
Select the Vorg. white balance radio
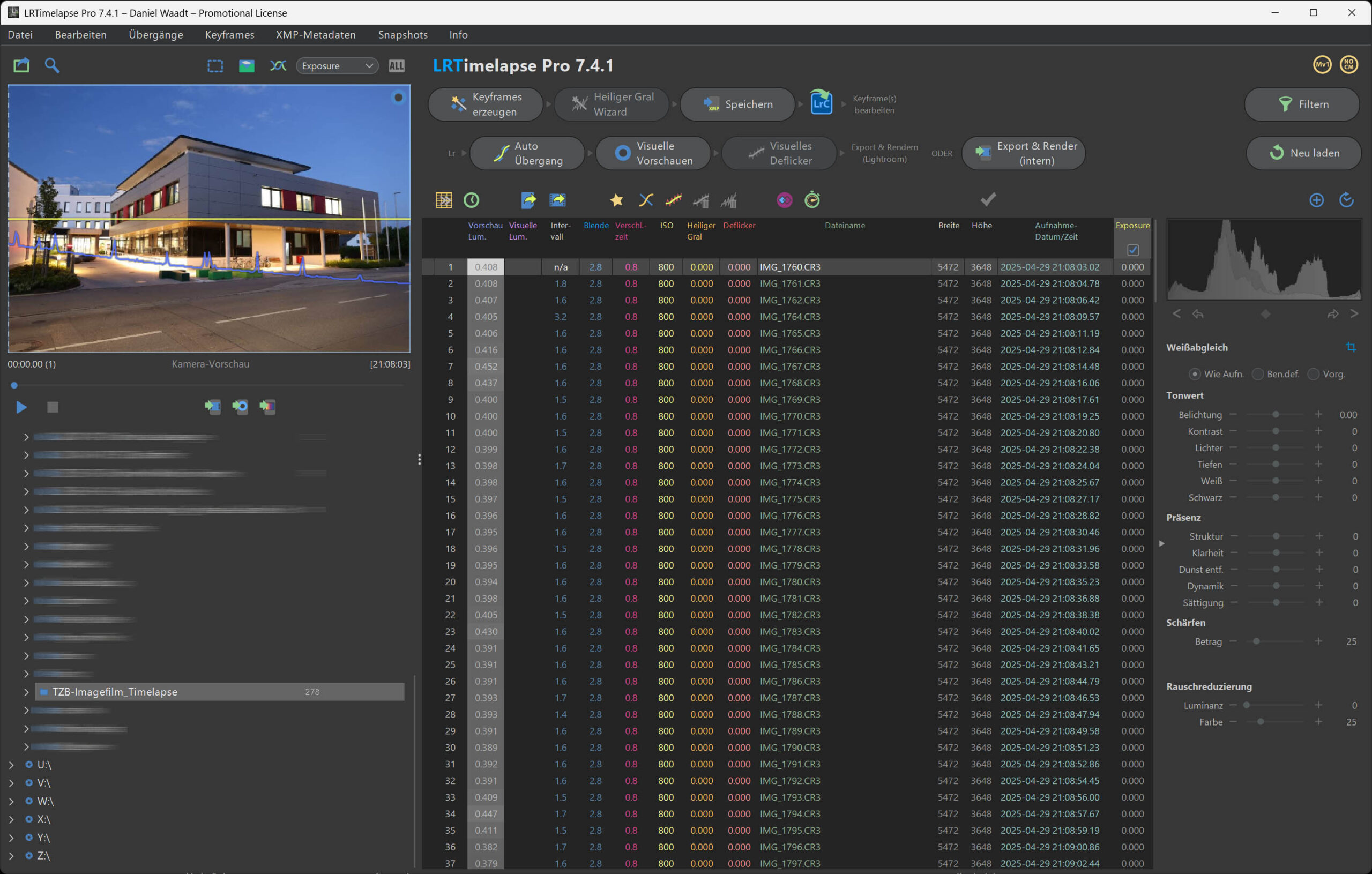1313,375
